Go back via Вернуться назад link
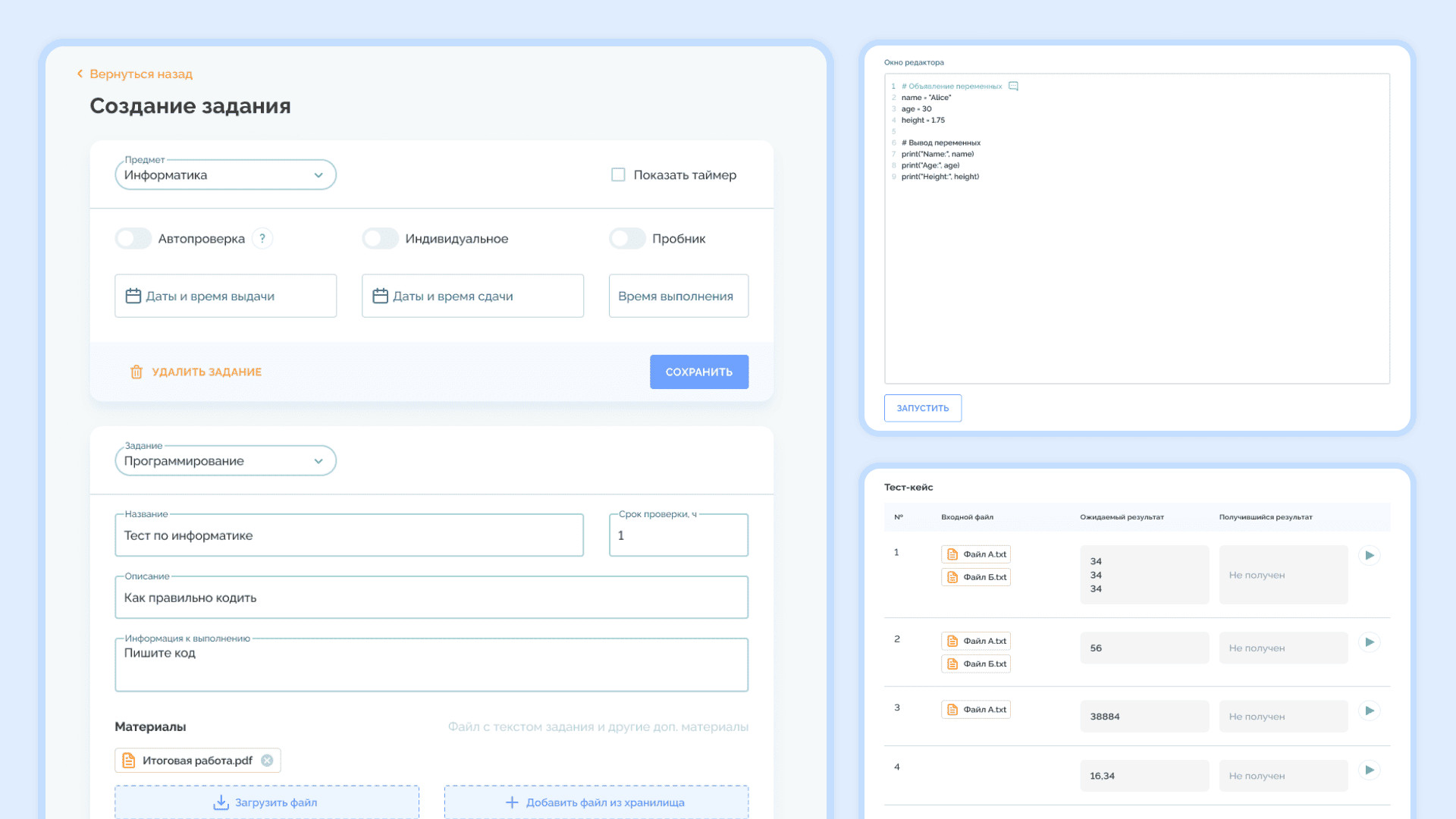The height and width of the screenshot is (819, 1456). pos(135,74)
